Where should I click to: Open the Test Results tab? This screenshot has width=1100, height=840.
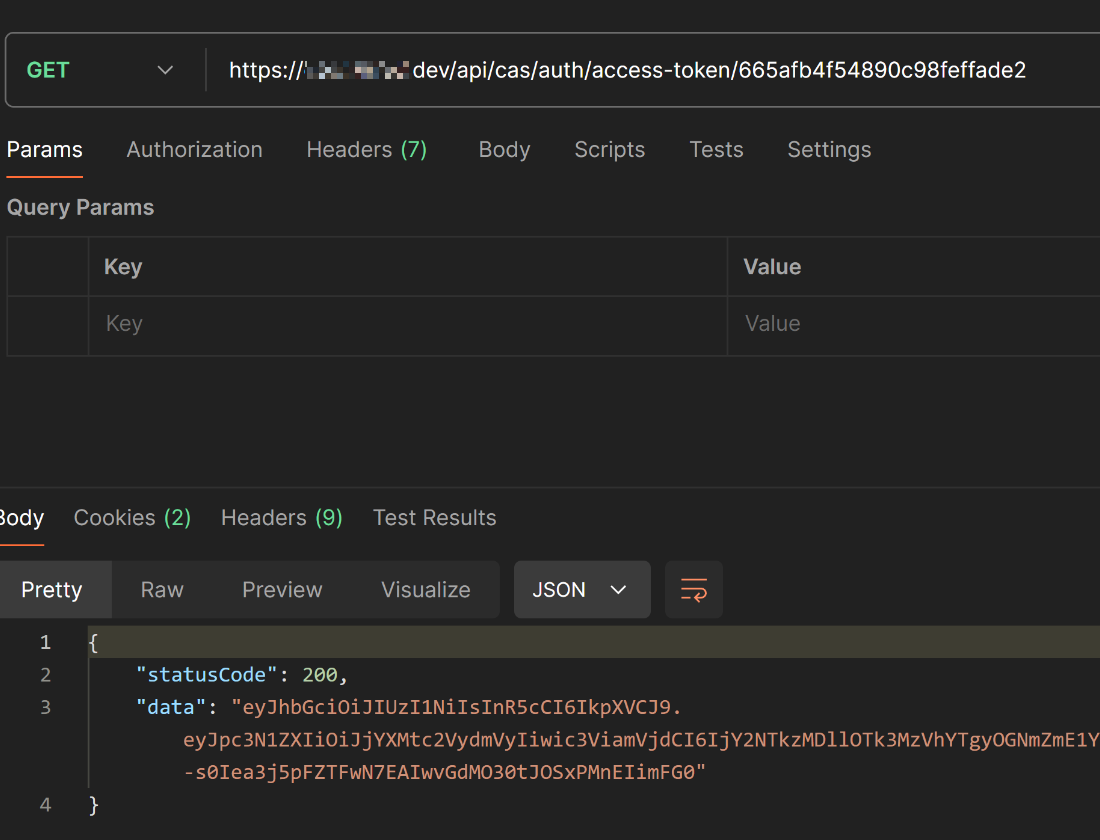pos(434,518)
